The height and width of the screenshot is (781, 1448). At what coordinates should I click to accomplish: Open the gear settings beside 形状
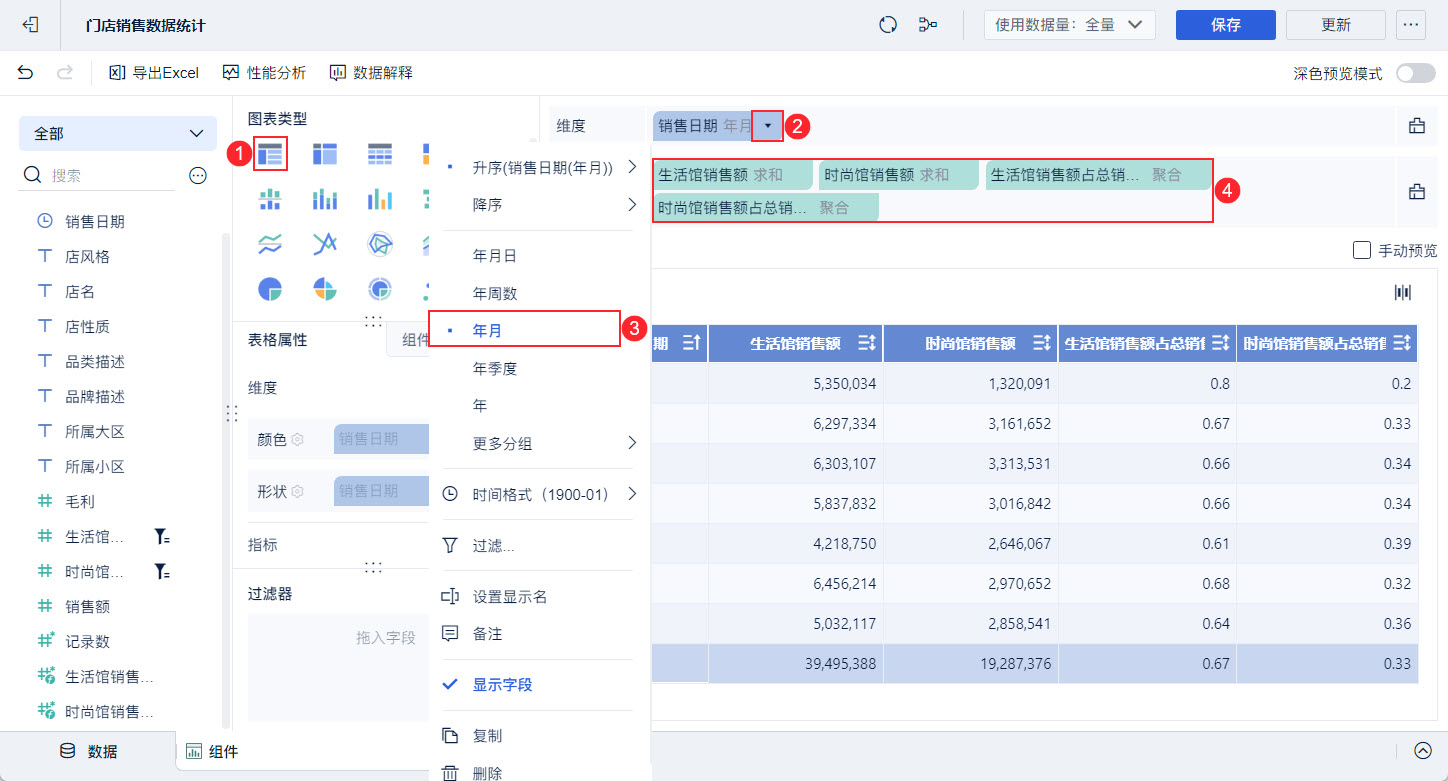297,491
